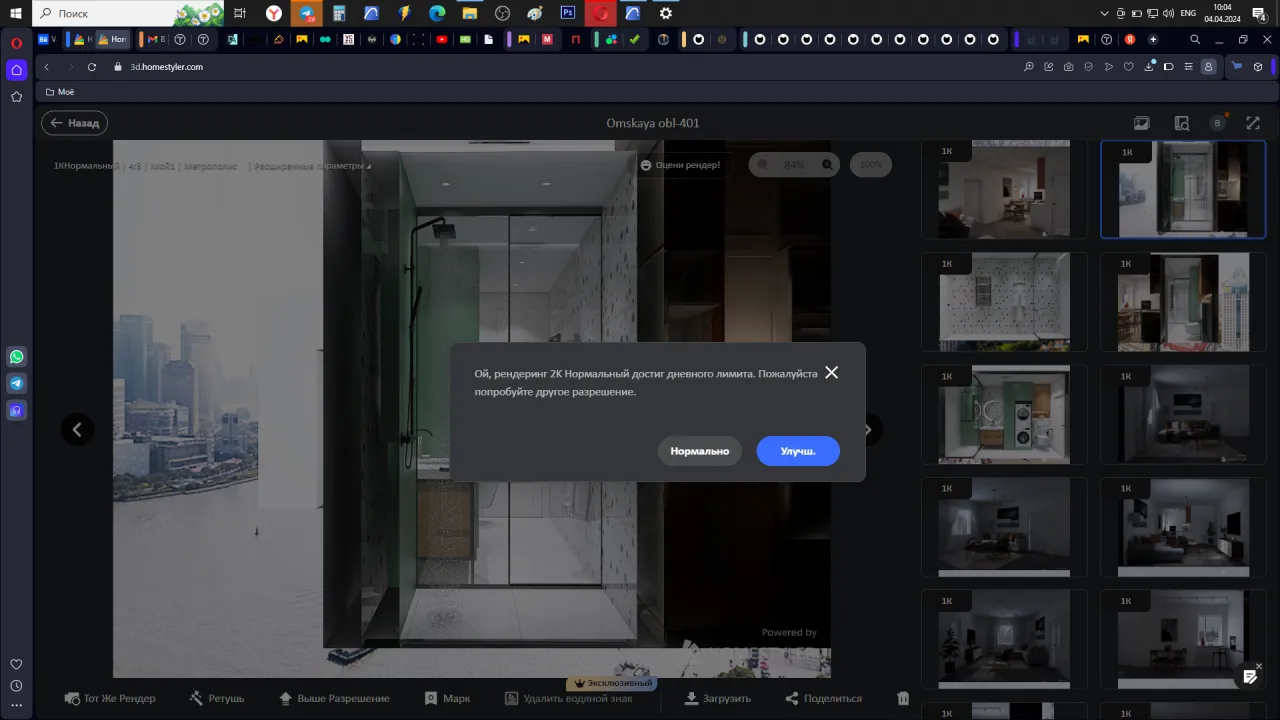Viewport: 1280px width, 720px height.
Task: Open the Моё bookmarks folder
Action: pos(59,92)
